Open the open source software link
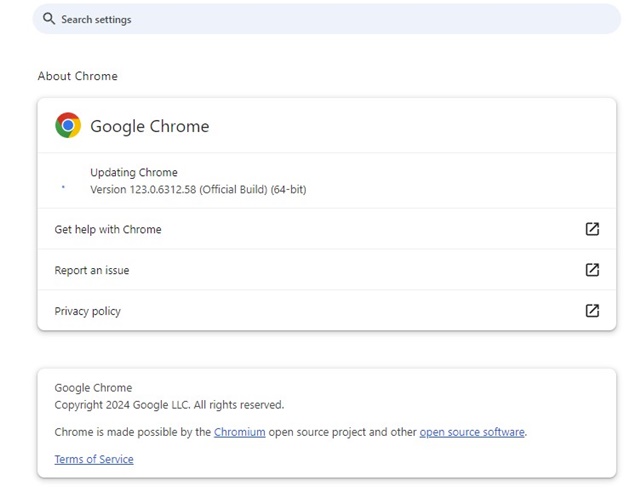 click(472, 432)
